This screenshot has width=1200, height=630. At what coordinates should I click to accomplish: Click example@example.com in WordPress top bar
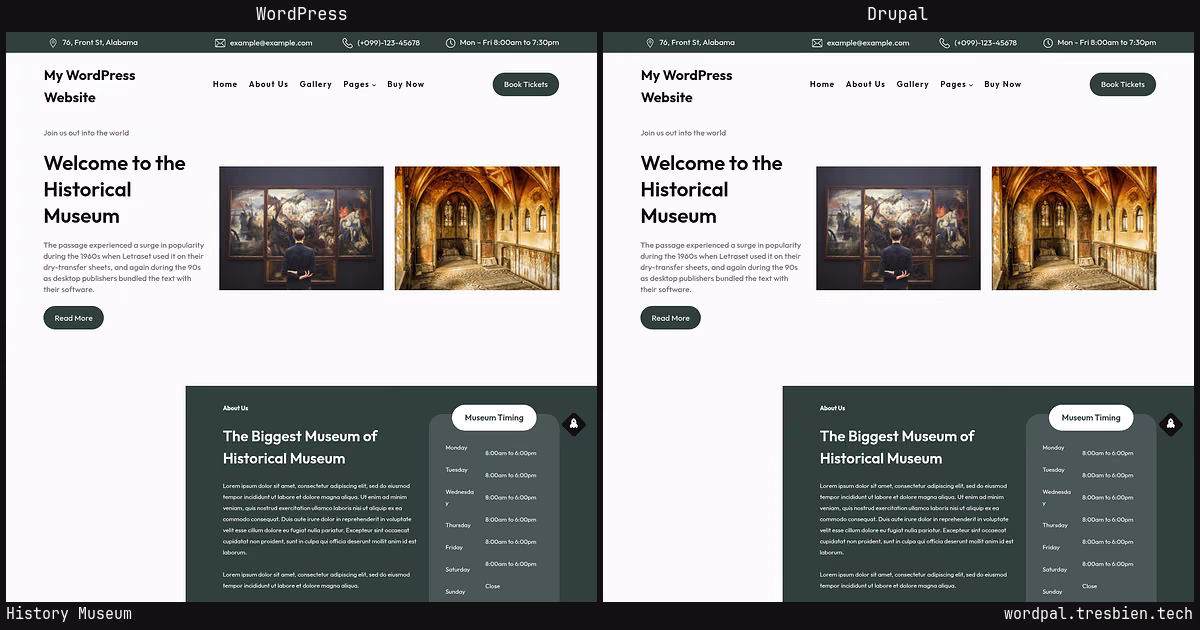[x=271, y=43]
